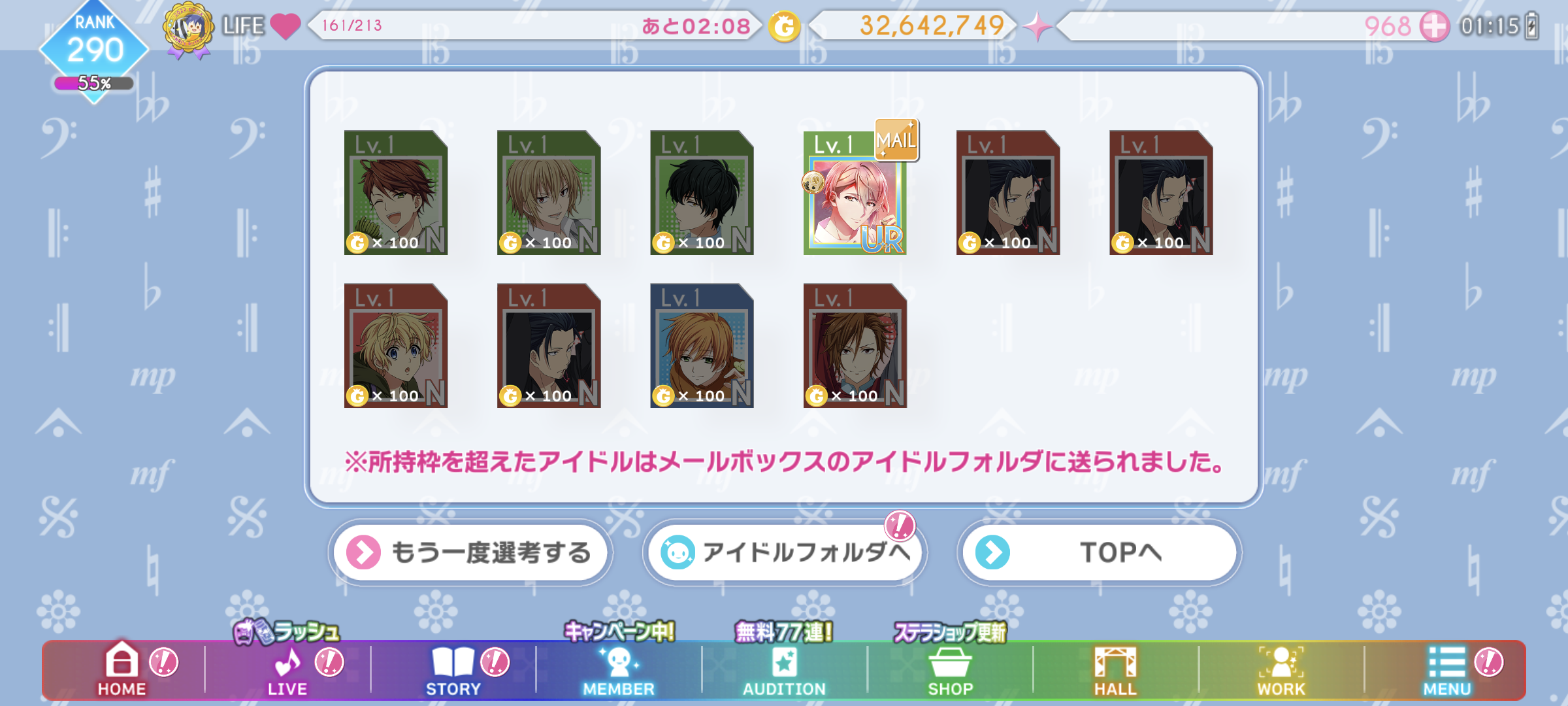Tap the pink LIFE heart icon
1568x706 pixels.
pos(286,26)
